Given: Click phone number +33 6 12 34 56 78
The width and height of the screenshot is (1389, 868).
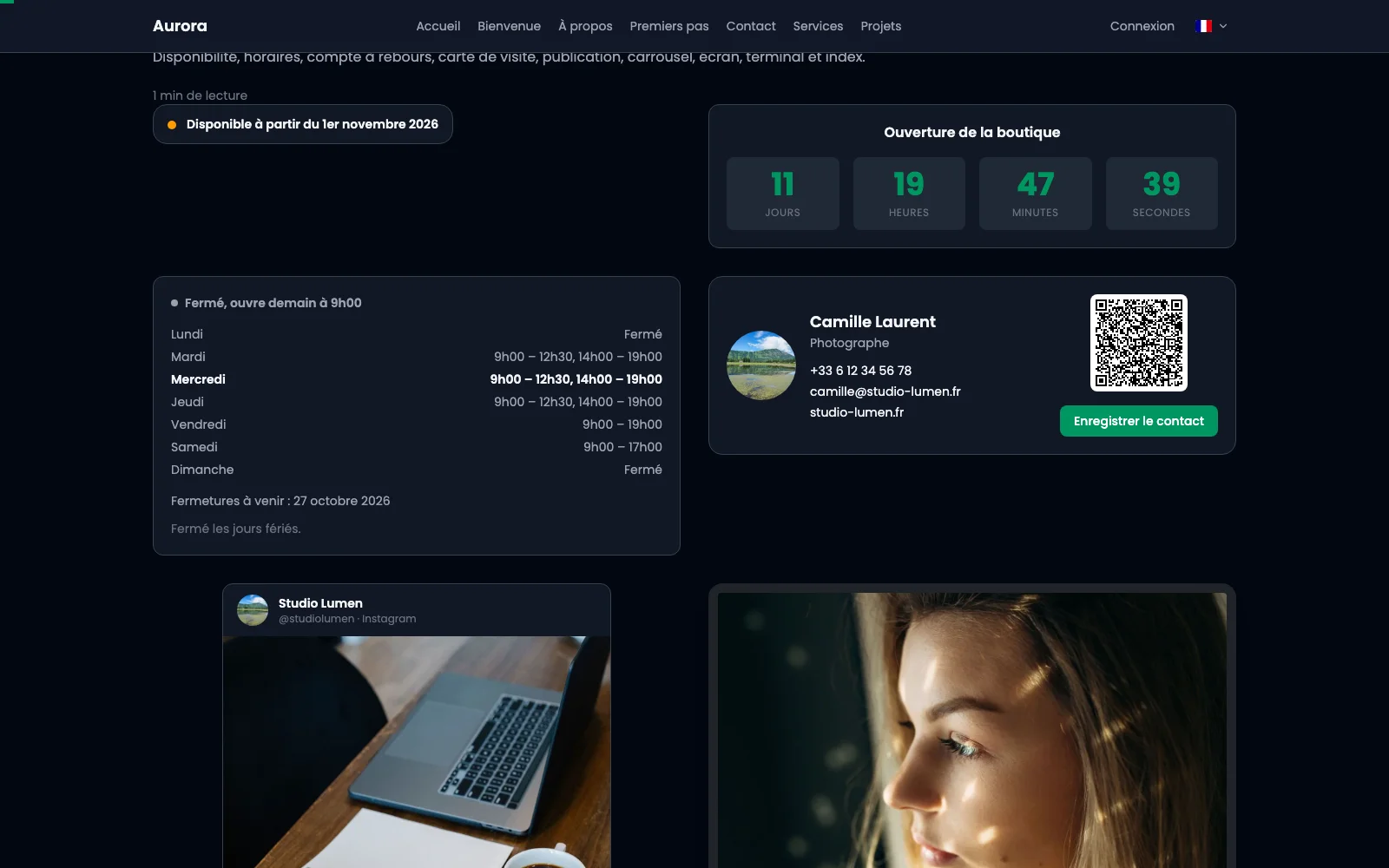Looking at the screenshot, I should click(x=860, y=371).
